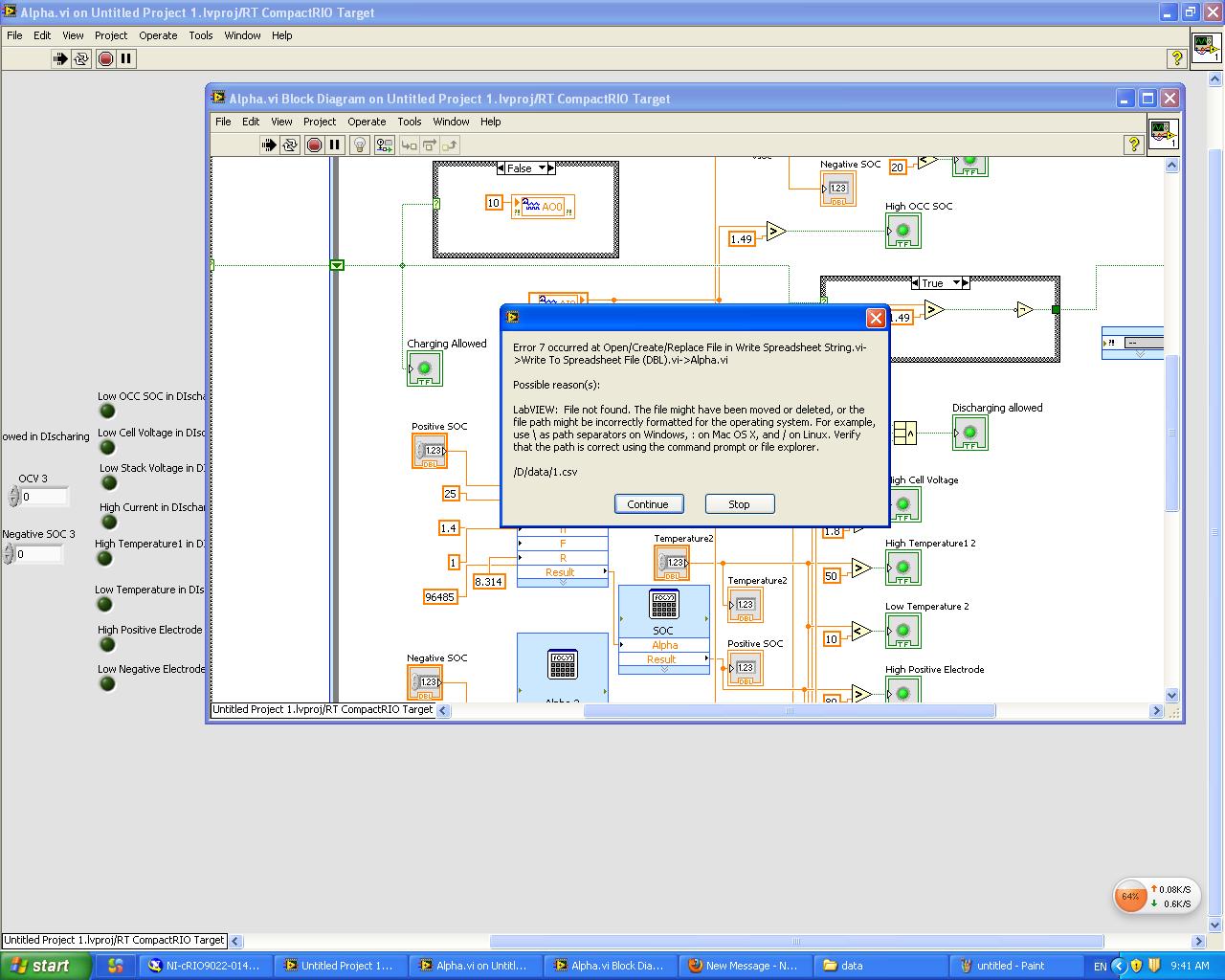Open Tools menu in block diagram window

pos(410,122)
